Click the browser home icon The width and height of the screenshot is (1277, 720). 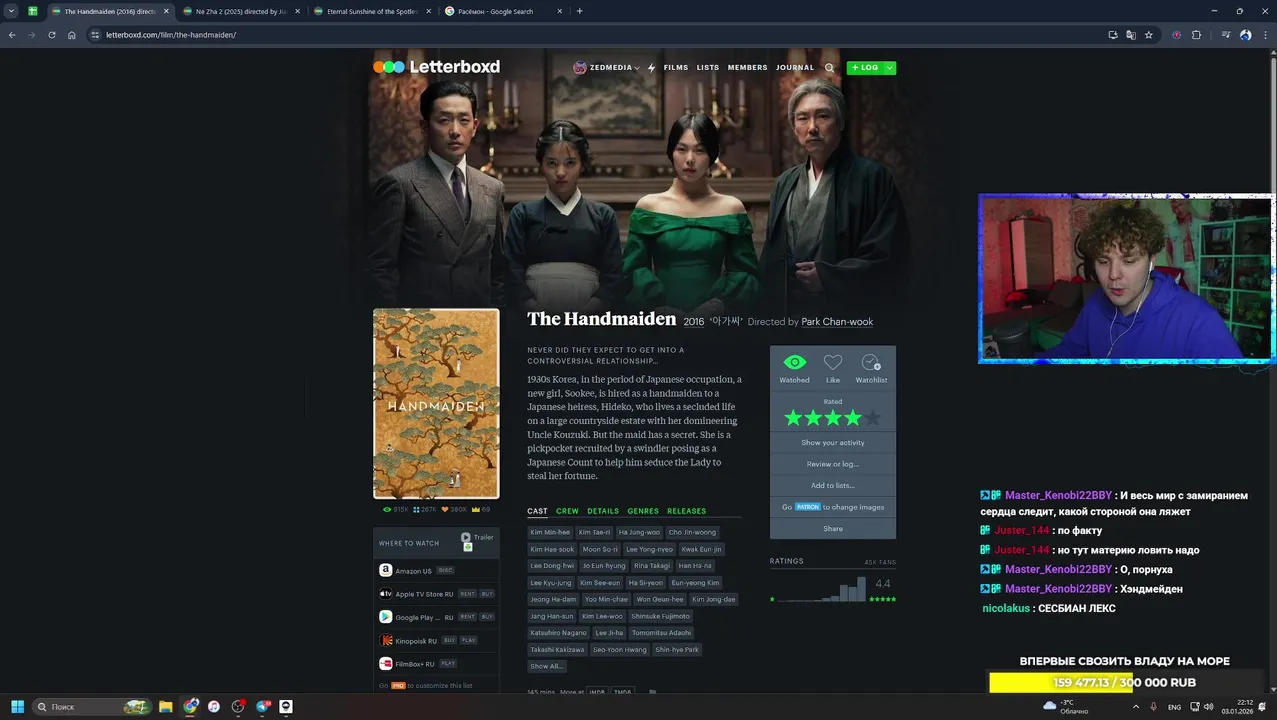point(72,35)
